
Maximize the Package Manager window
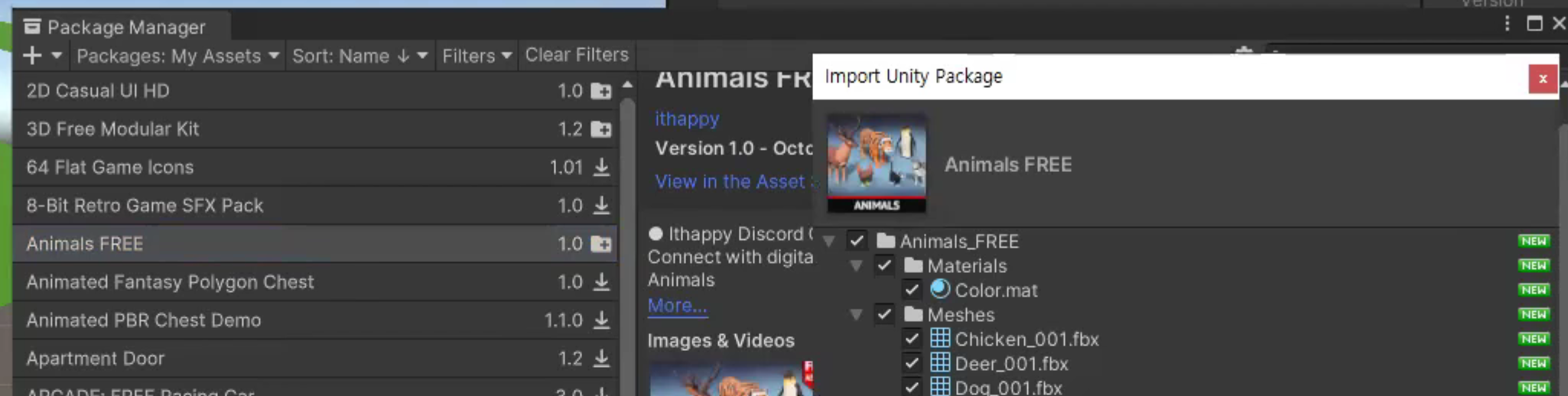pyautogui.click(x=1534, y=24)
